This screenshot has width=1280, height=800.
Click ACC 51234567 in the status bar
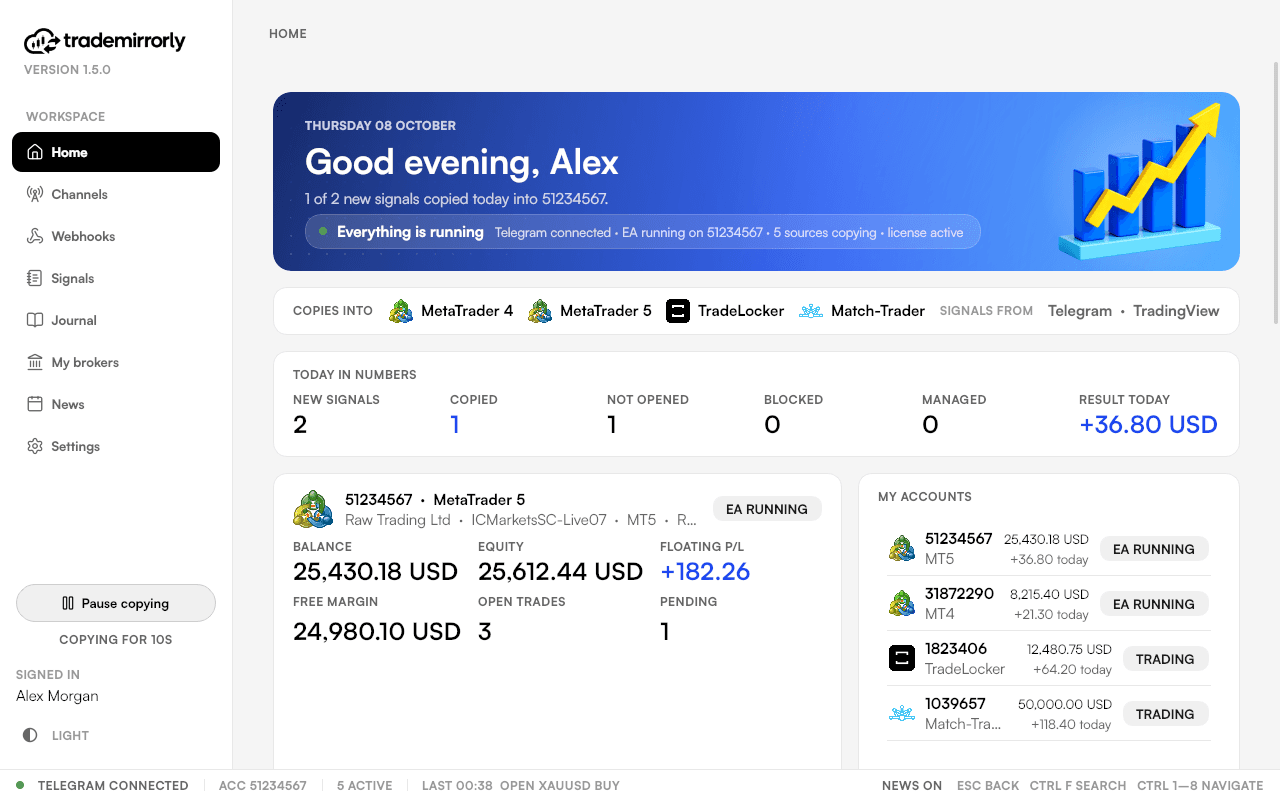click(263, 785)
